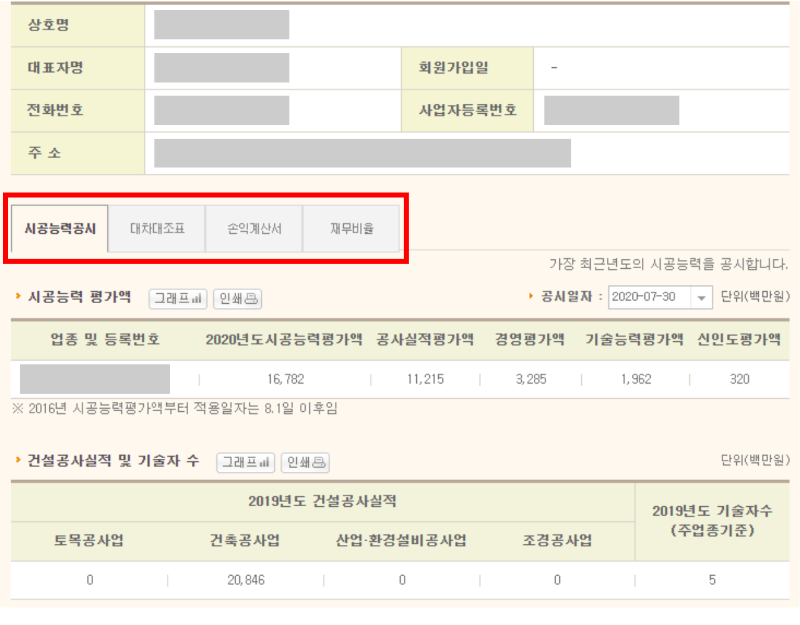Click the 업종 및 등록번호 column header
The image size is (800, 625).
[x=105, y=339]
